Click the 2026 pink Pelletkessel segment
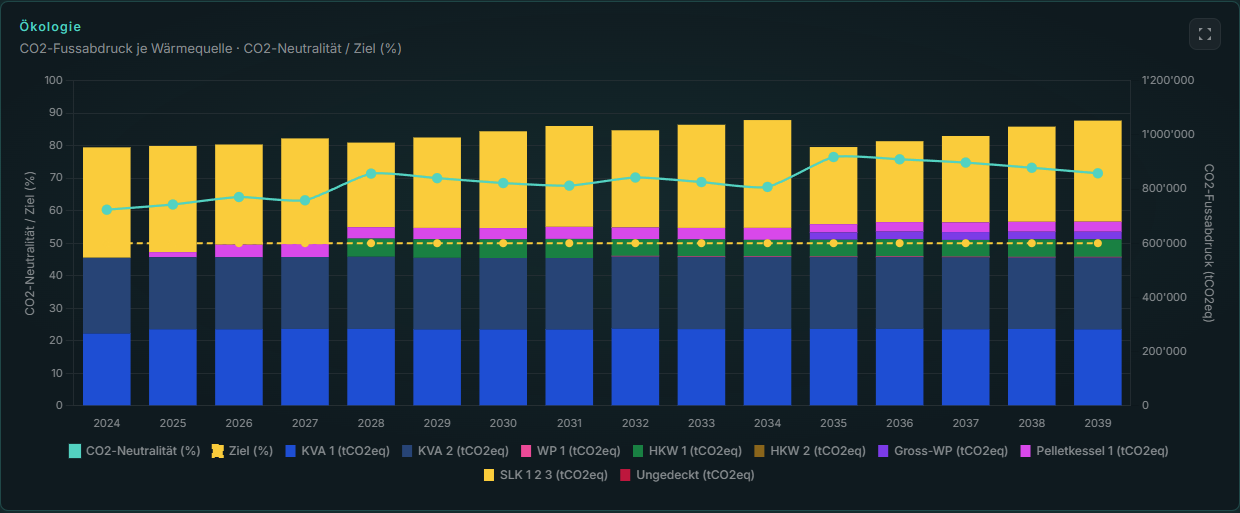1240x513 pixels. coord(239,251)
